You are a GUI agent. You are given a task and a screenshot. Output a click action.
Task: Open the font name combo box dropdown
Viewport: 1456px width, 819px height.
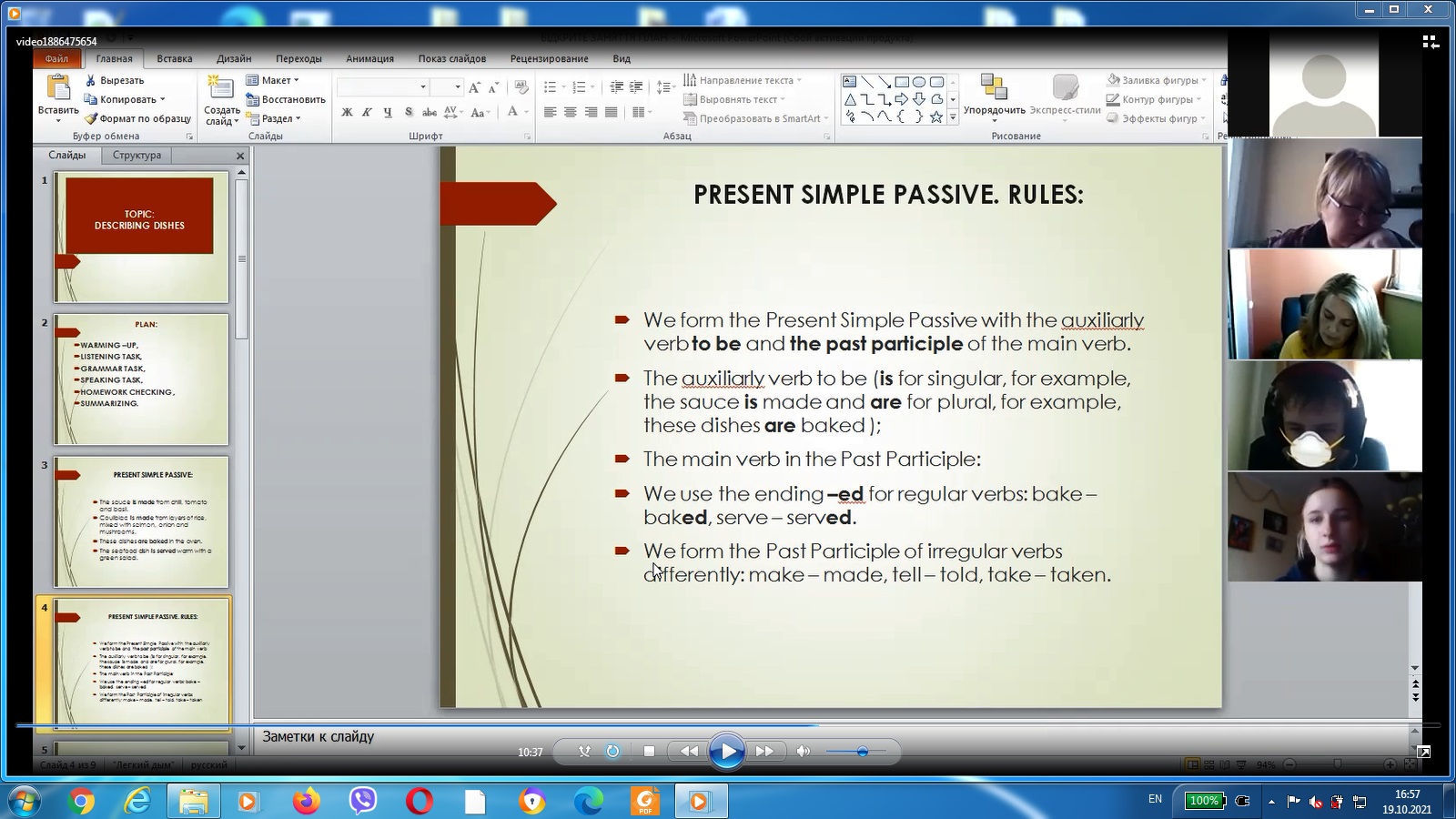(x=422, y=87)
